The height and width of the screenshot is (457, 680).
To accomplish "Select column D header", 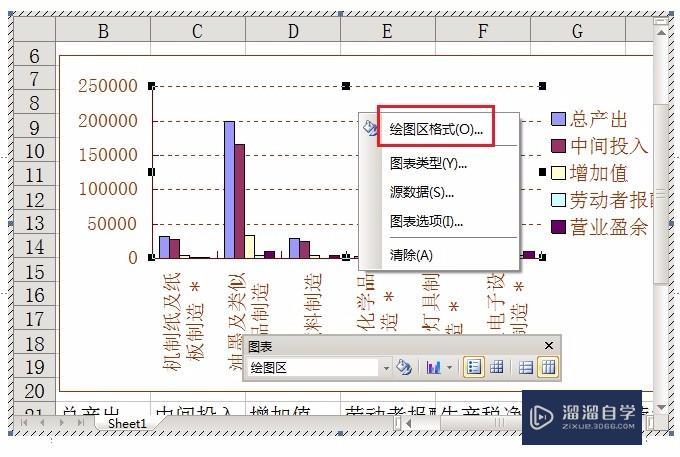I will coord(293,31).
